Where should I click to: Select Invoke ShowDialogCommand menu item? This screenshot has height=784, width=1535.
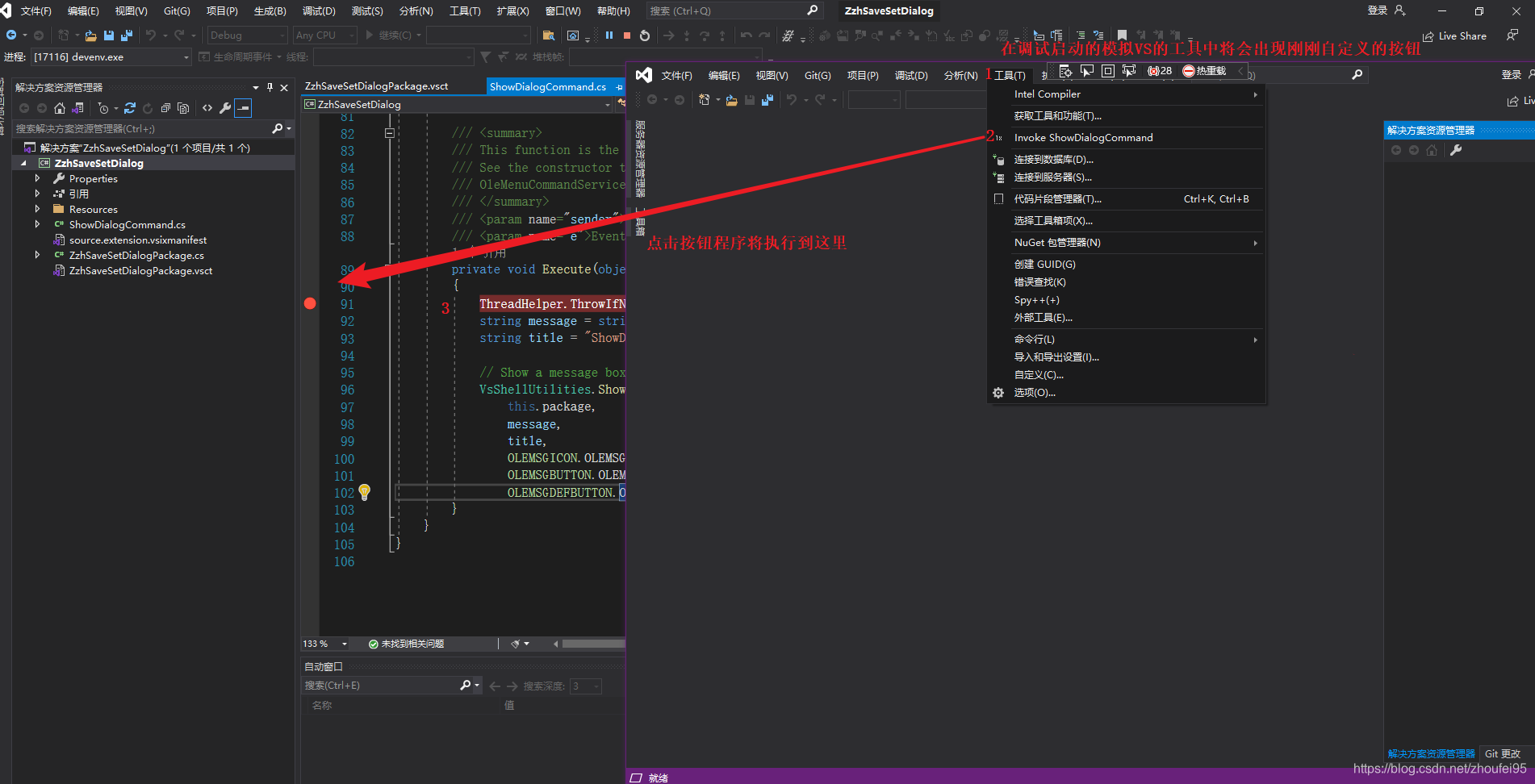1127,138
